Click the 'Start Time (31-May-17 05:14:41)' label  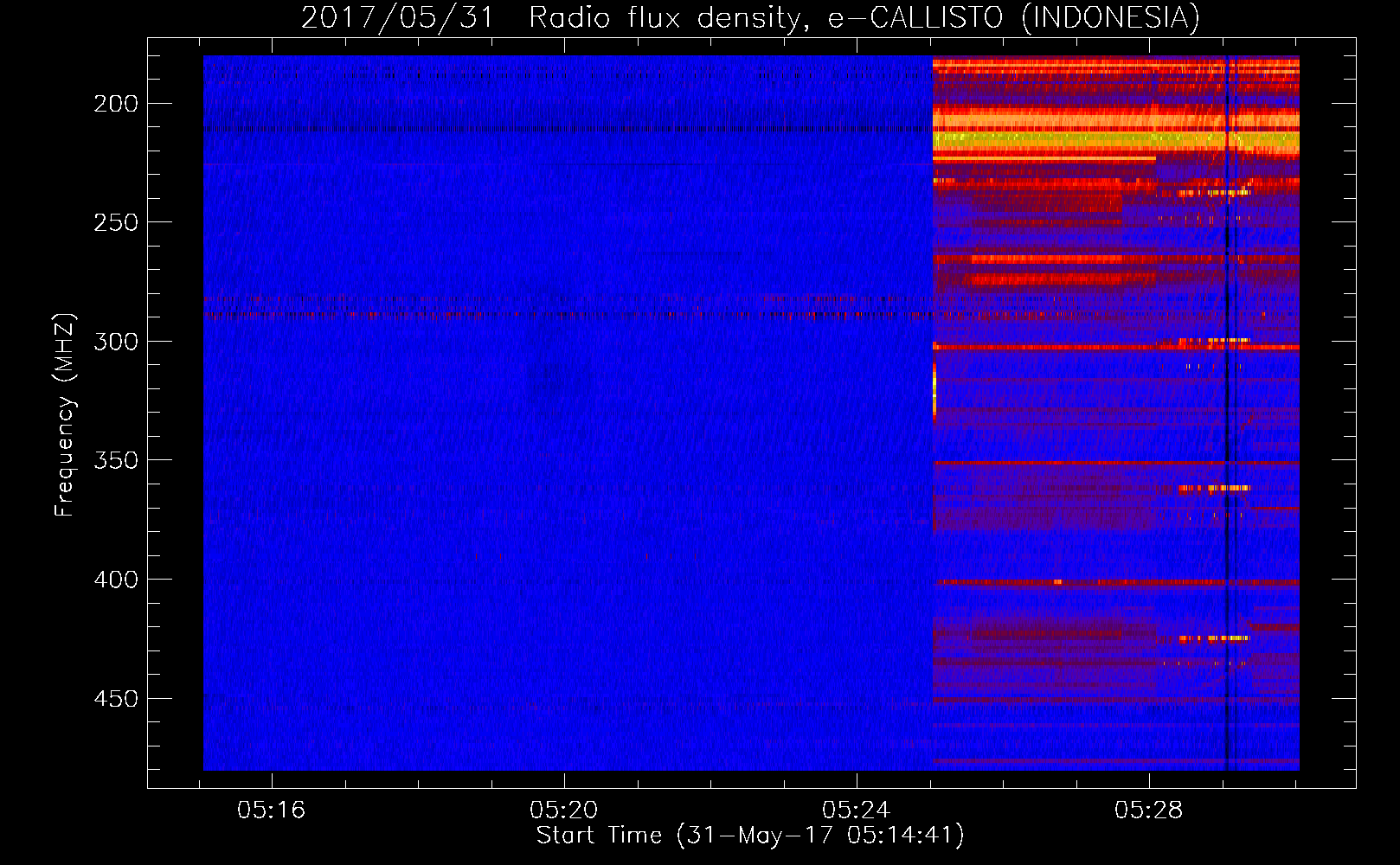(750, 836)
